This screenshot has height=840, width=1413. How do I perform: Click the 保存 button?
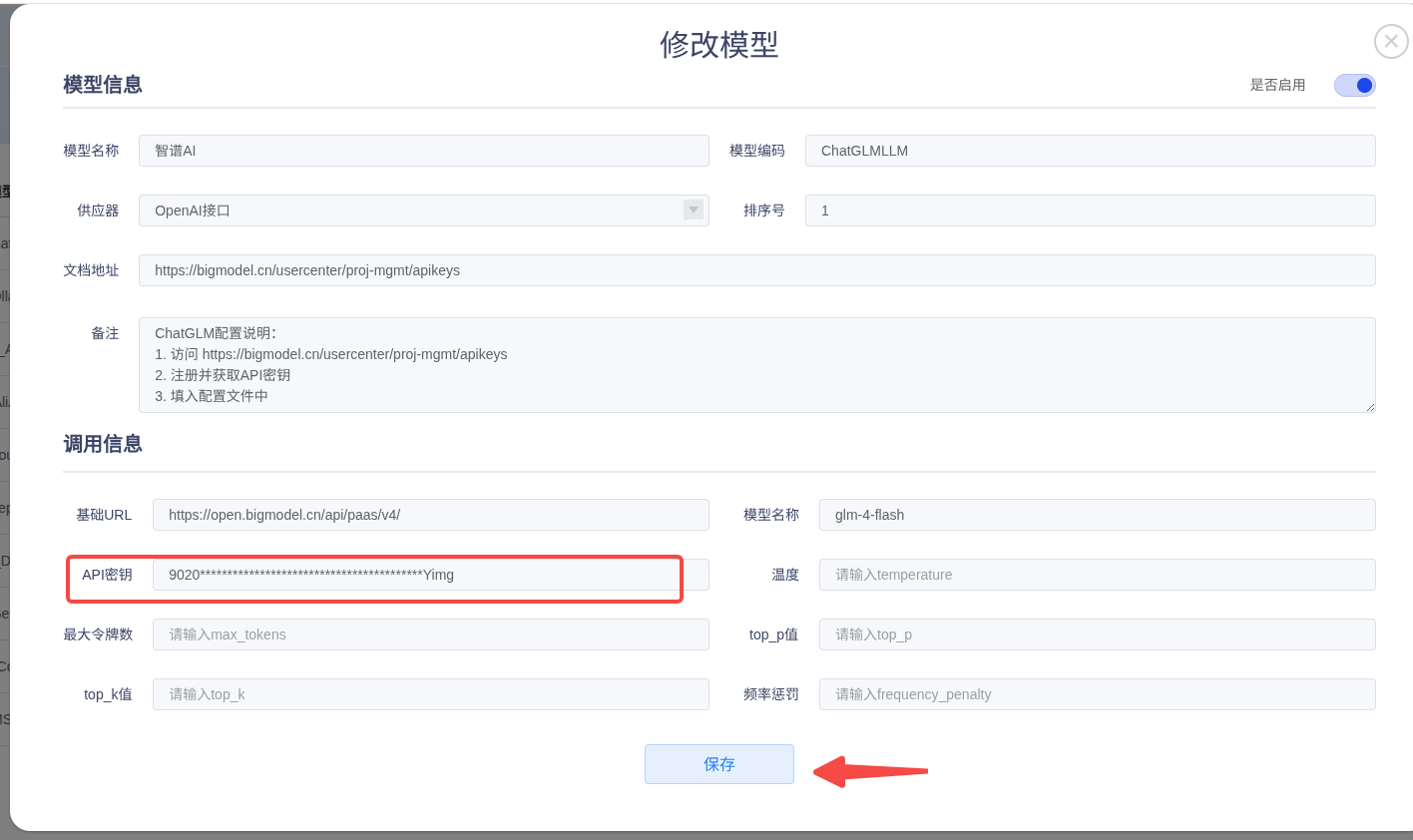[x=718, y=764]
